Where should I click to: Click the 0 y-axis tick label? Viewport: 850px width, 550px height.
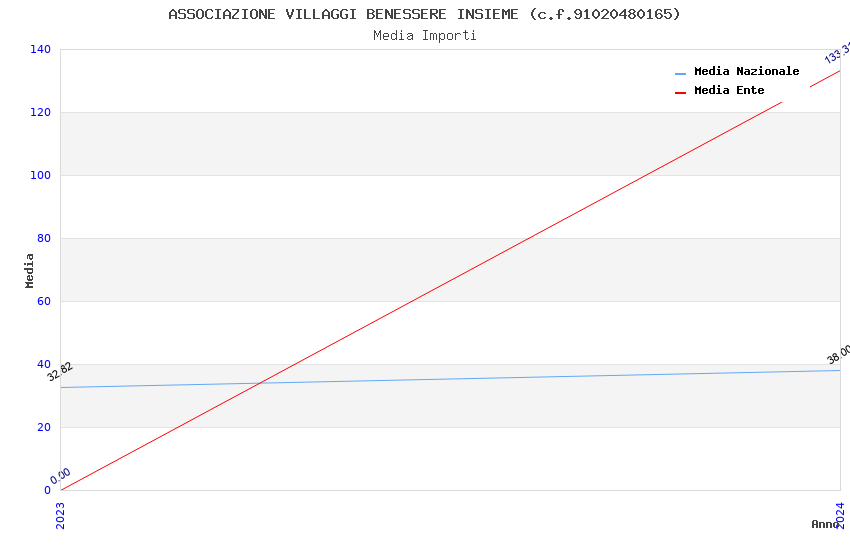click(47, 490)
